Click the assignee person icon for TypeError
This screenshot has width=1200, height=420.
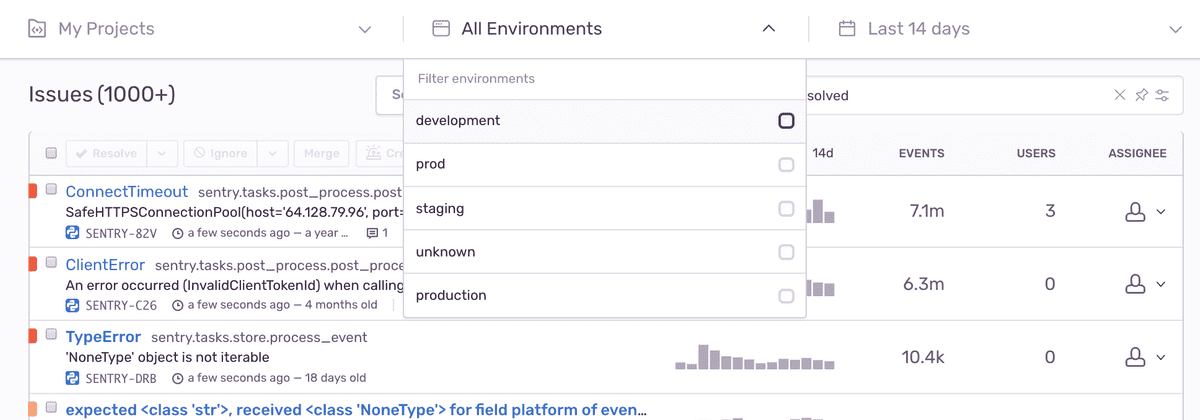pos(1135,357)
